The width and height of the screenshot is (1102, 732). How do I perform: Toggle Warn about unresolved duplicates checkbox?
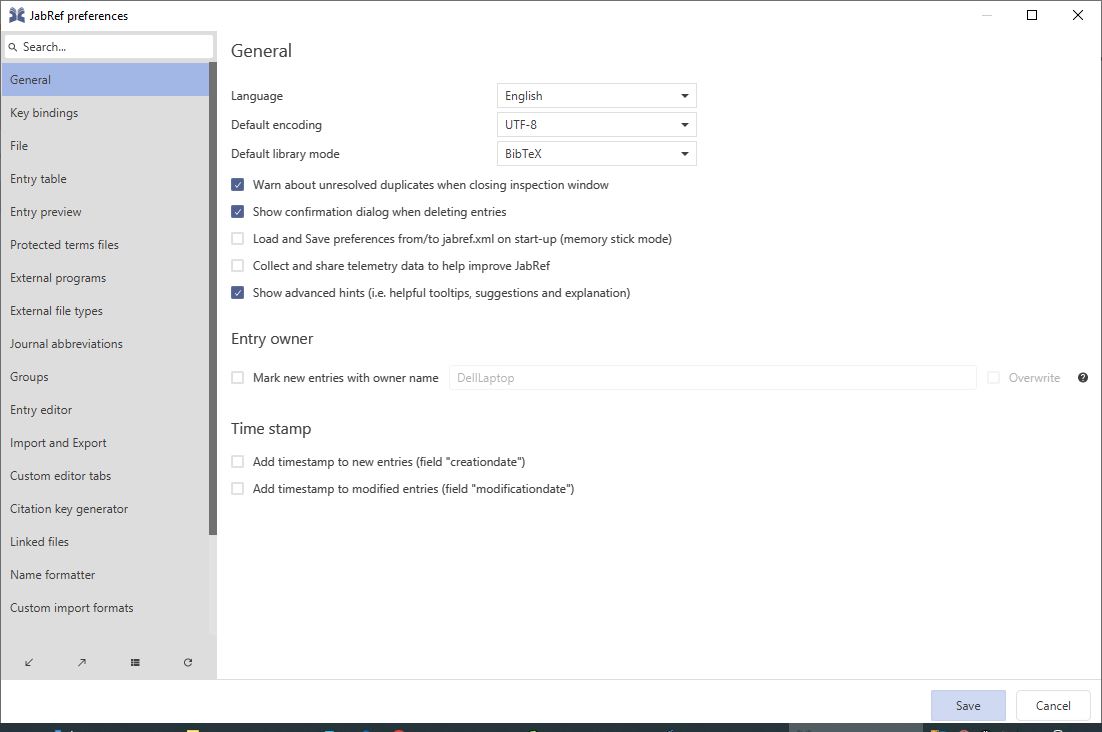[238, 185]
